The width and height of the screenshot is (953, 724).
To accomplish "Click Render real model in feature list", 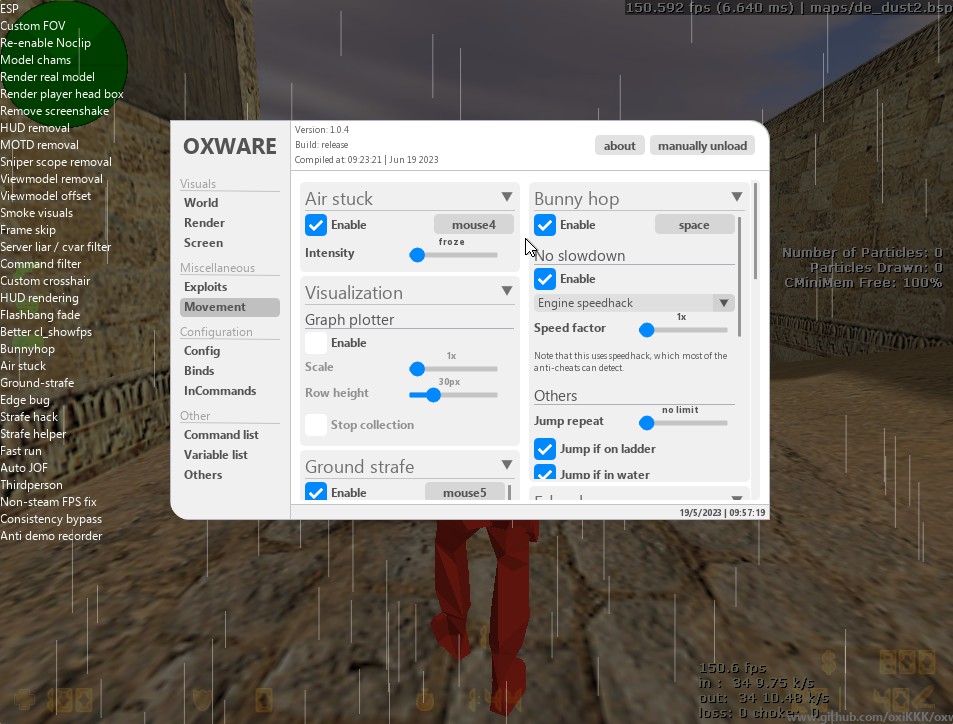I will [x=47, y=77].
